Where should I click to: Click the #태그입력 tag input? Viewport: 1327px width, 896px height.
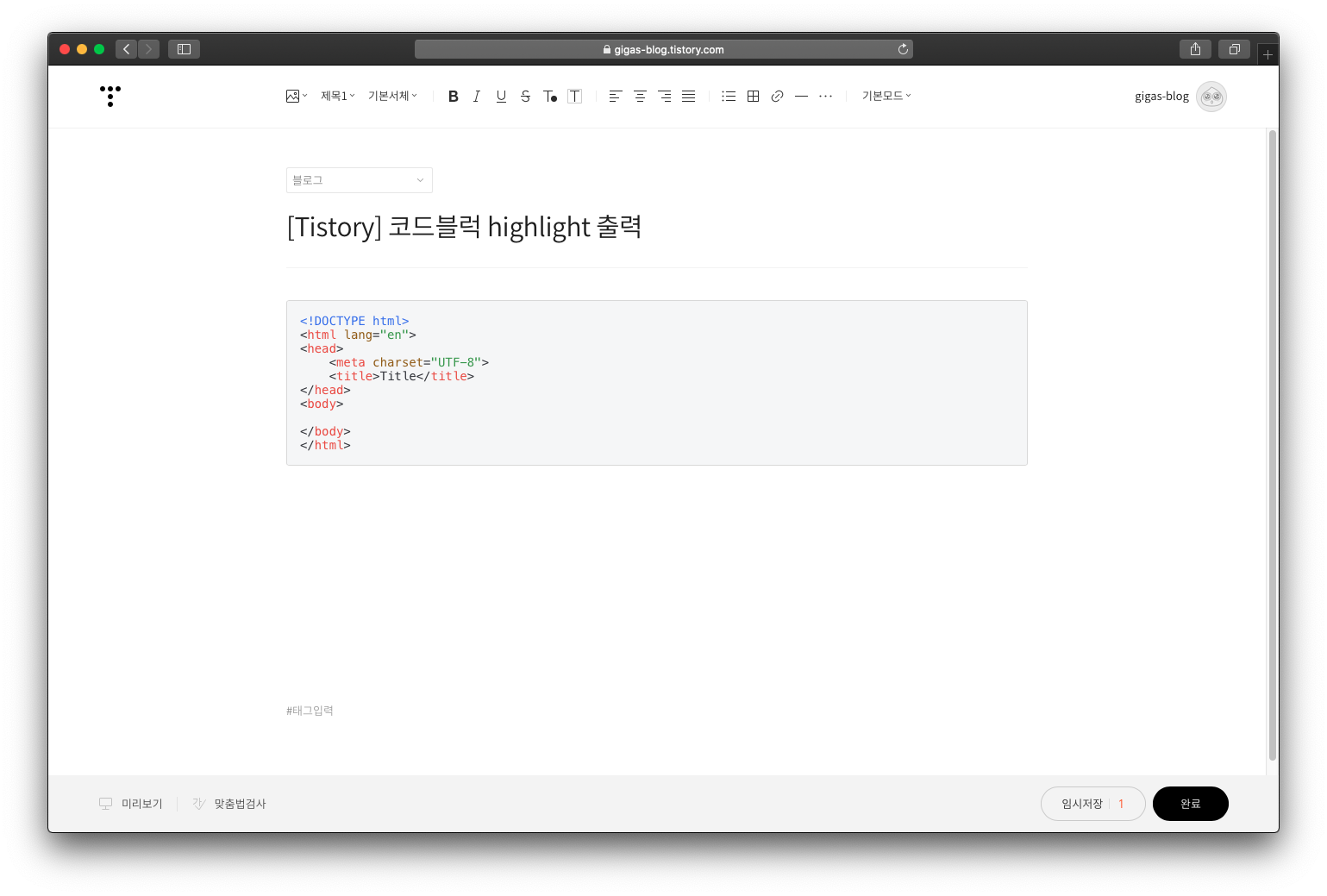(310, 711)
